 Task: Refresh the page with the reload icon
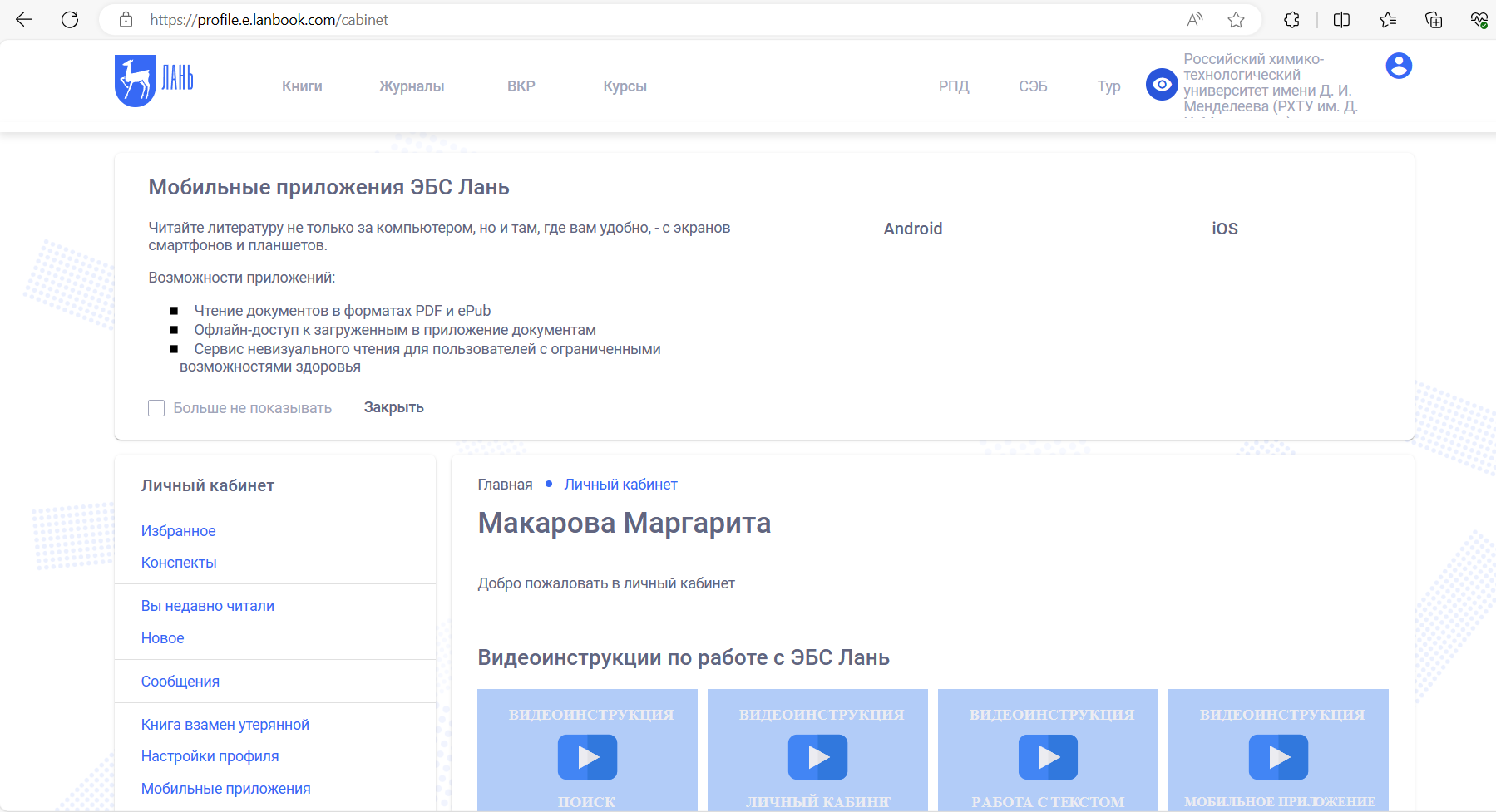pyautogui.click(x=70, y=20)
